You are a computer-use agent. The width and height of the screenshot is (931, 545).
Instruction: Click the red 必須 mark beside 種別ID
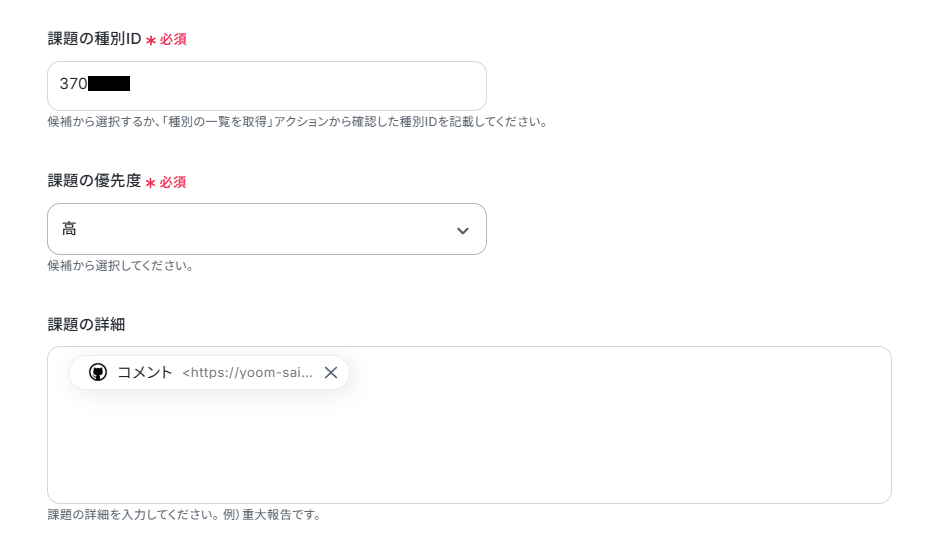coord(173,39)
